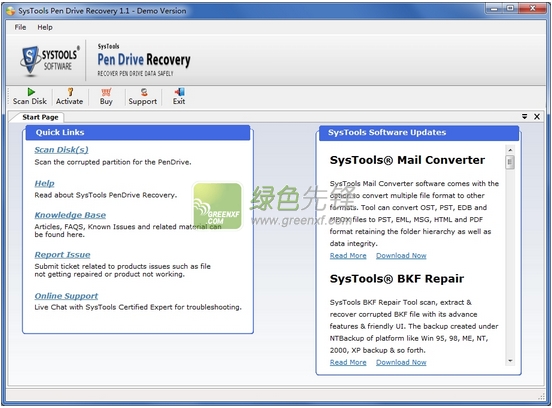The width and height of the screenshot is (552, 408).
Task: Open the Knowledge Base link
Action: [x=70, y=215]
